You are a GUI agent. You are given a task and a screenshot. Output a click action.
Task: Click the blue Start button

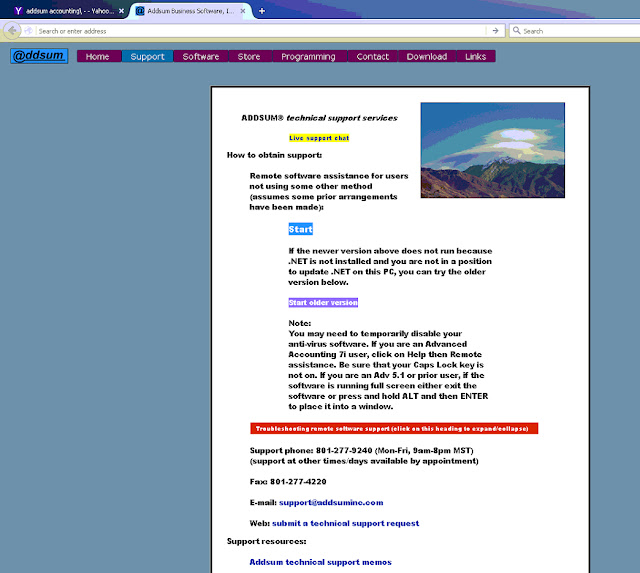(300, 229)
